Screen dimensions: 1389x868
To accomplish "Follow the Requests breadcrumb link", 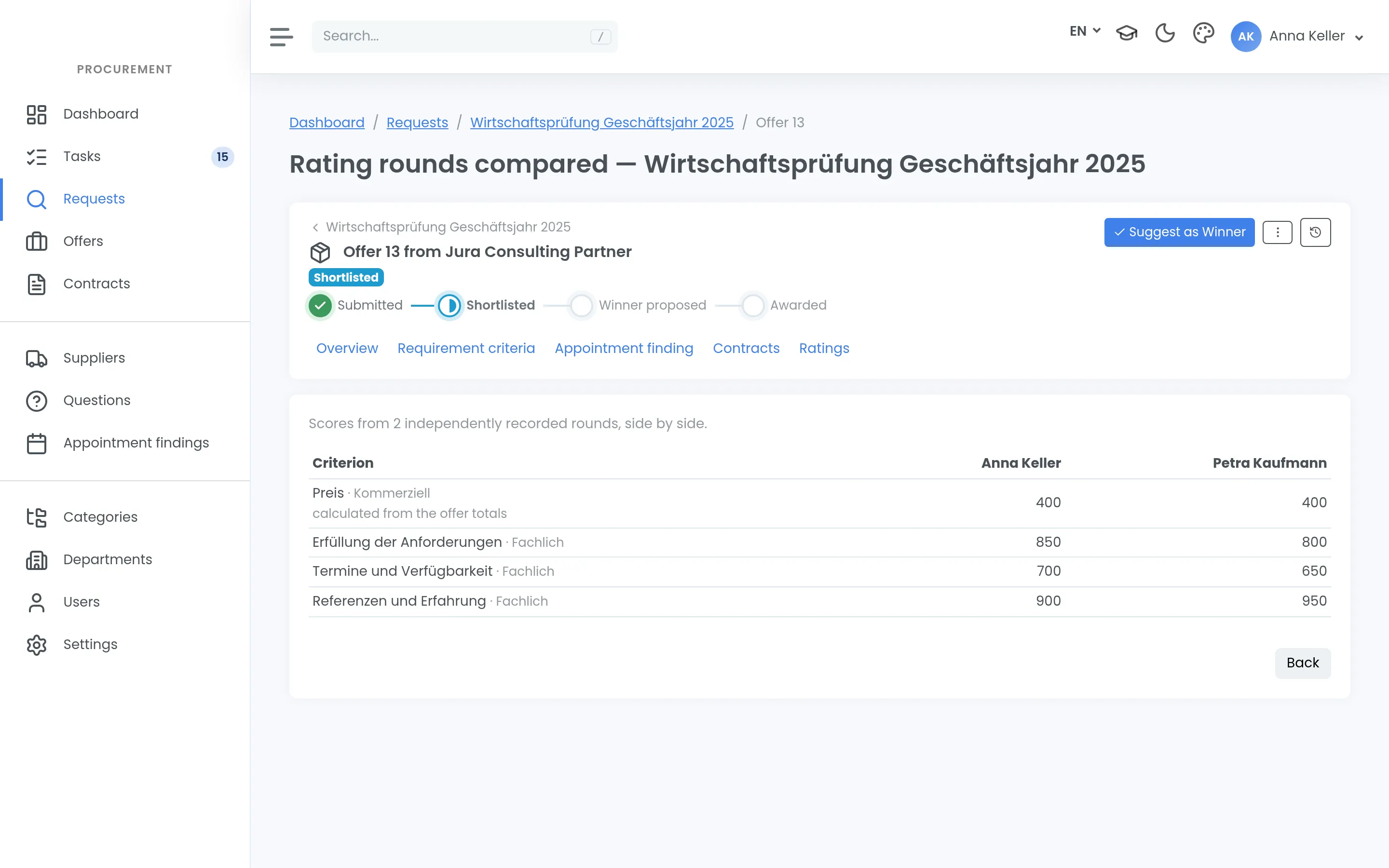I will point(417,122).
